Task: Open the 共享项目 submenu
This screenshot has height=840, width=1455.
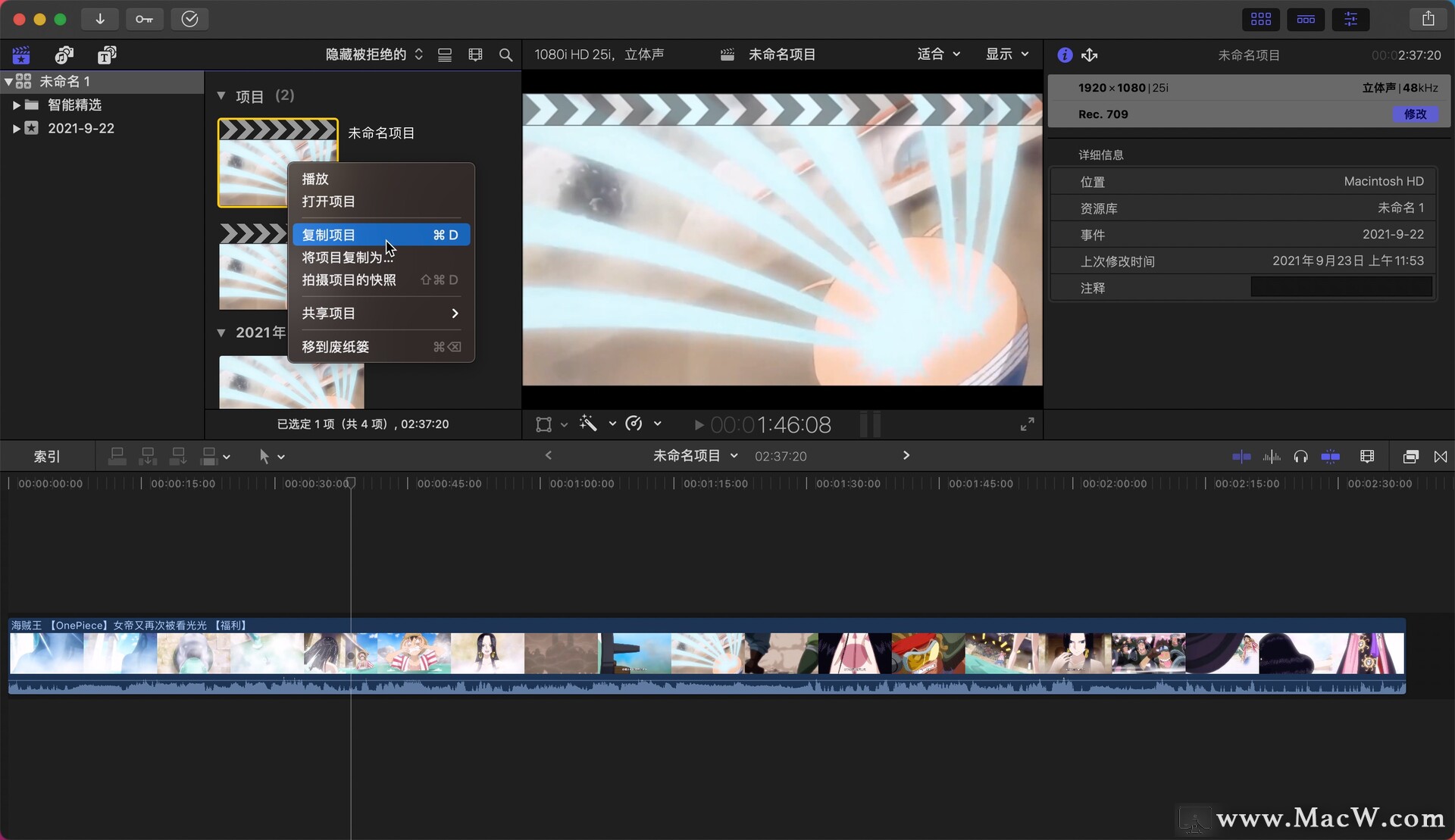Action: coord(381,313)
